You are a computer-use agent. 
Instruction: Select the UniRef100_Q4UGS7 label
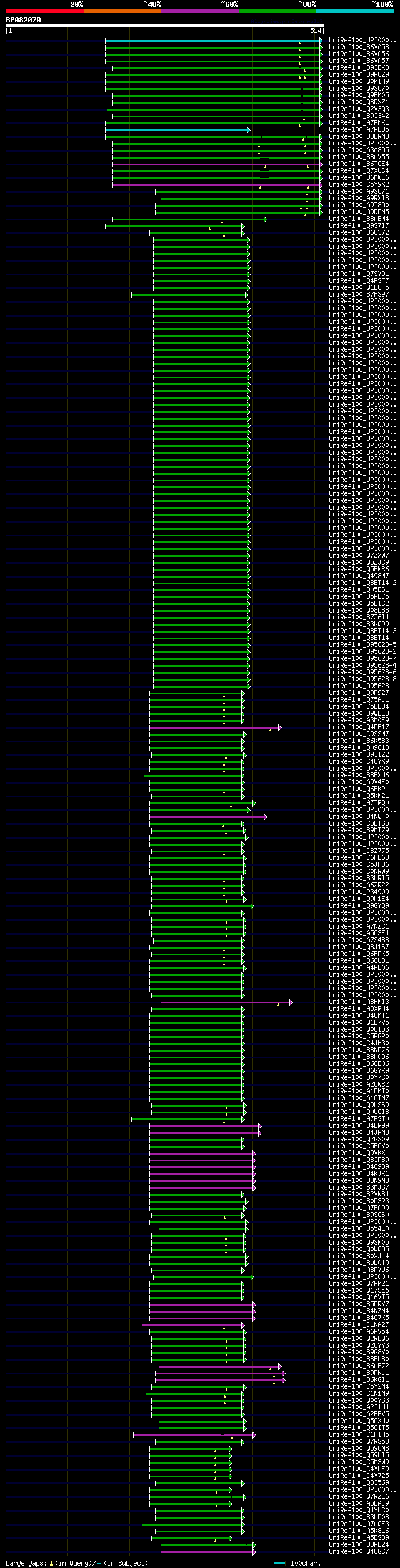tap(359, 1552)
